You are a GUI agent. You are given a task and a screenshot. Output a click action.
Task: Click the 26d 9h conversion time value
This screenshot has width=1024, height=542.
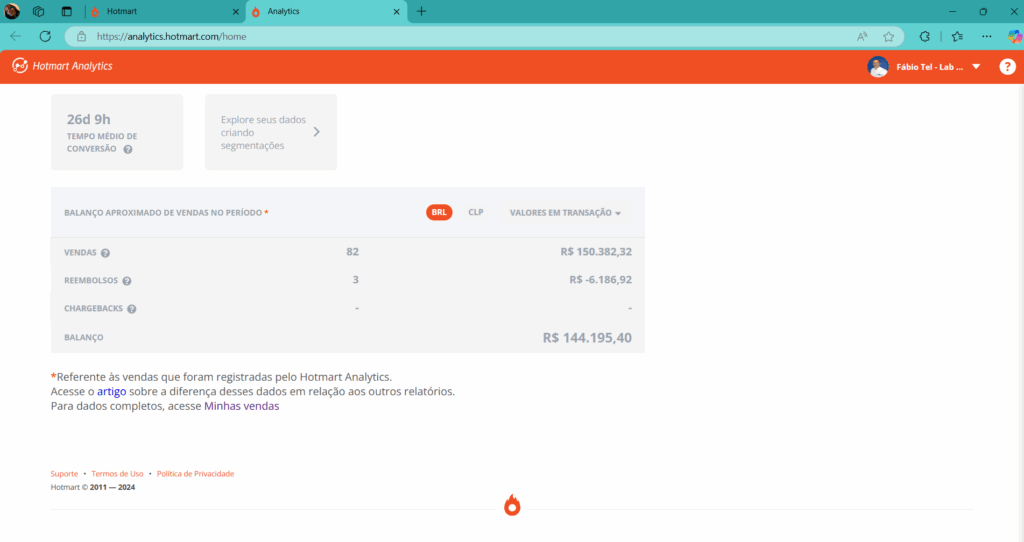[x=88, y=120]
